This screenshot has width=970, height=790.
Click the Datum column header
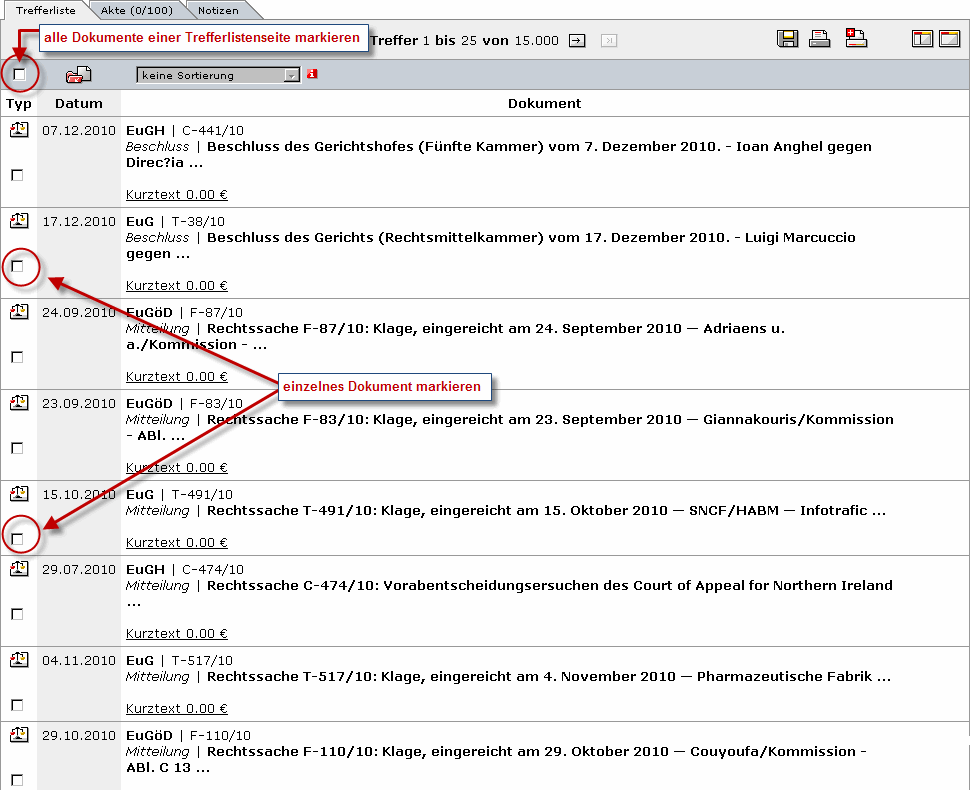79,103
